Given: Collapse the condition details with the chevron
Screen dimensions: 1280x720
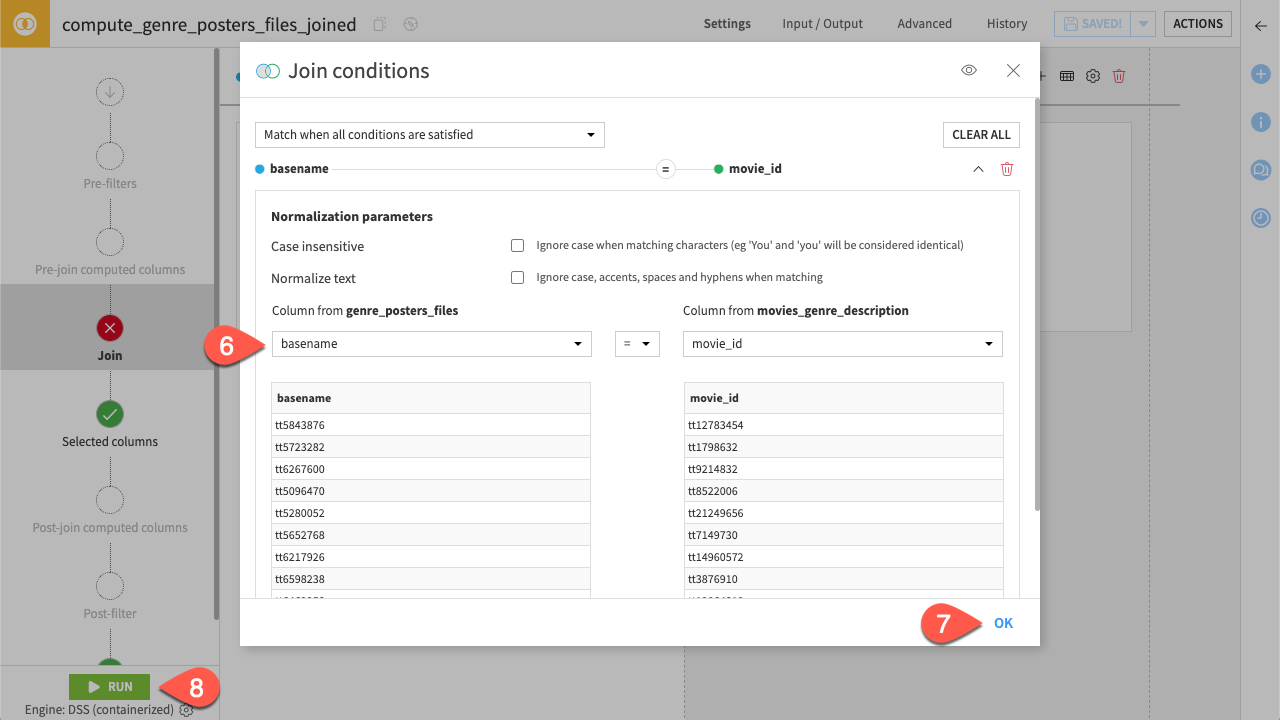Looking at the screenshot, I should tap(978, 169).
